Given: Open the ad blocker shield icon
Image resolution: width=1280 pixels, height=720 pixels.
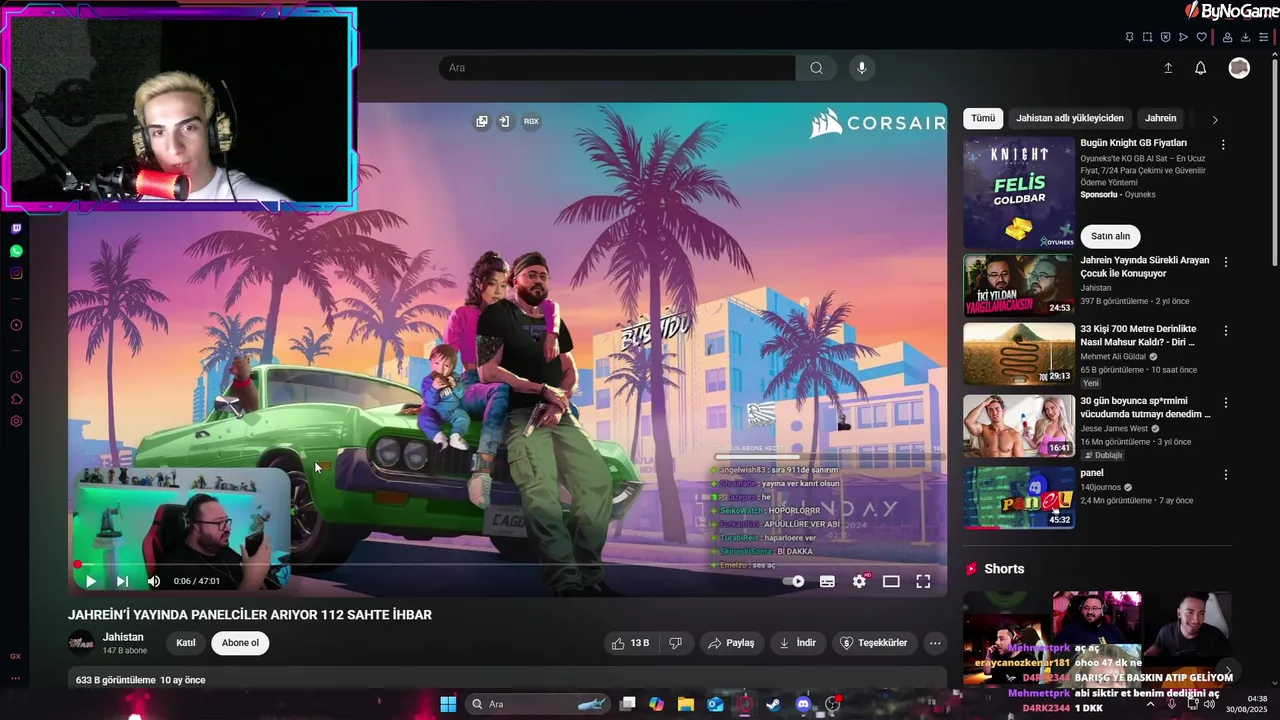Looking at the screenshot, I should (x=1165, y=37).
